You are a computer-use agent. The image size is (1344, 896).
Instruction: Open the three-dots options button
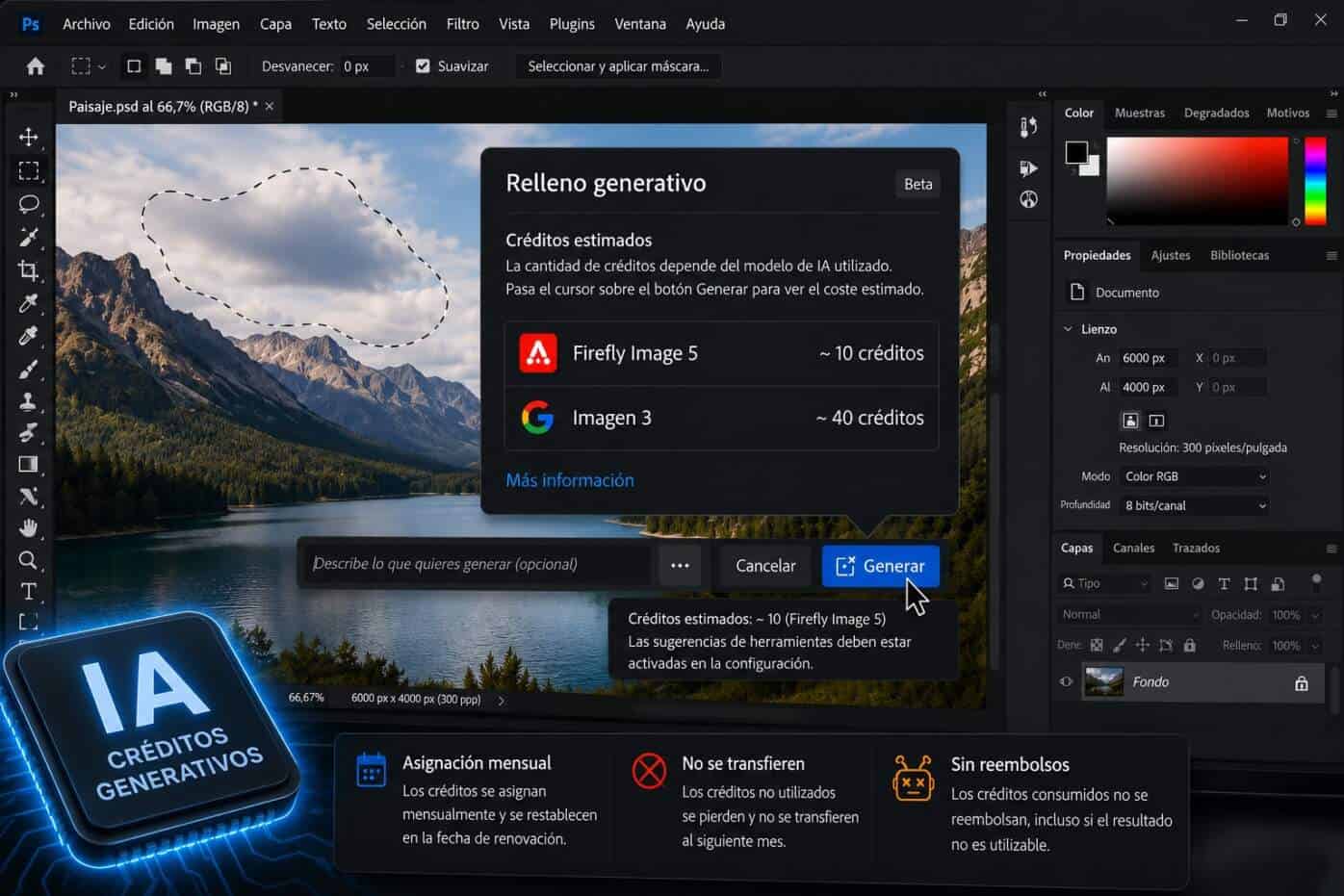[x=680, y=566]
